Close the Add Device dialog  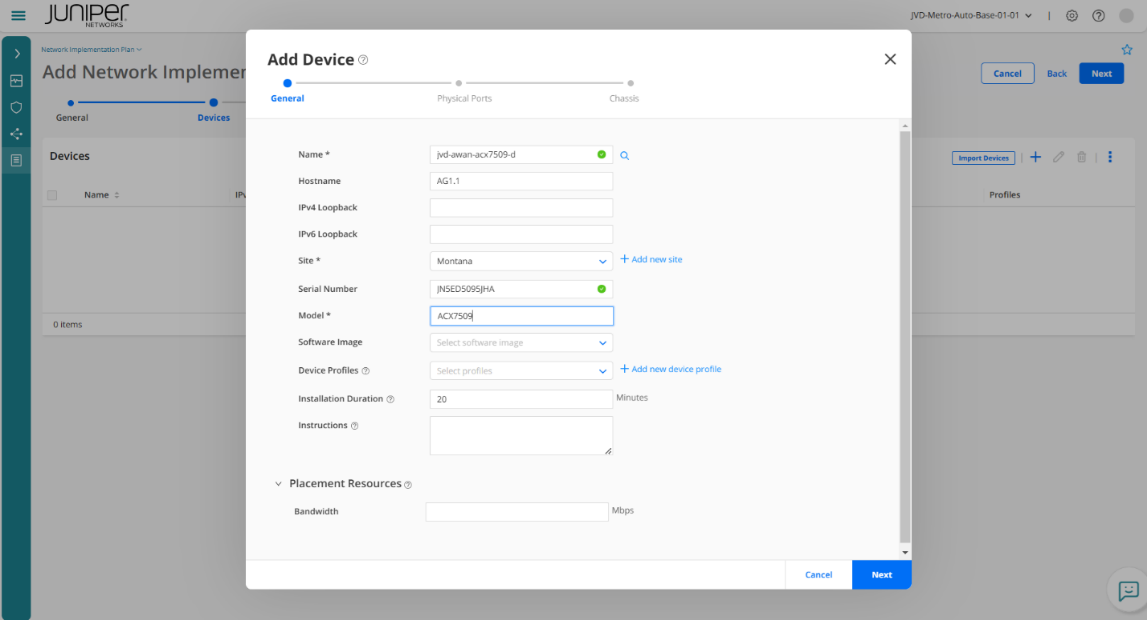890,59
